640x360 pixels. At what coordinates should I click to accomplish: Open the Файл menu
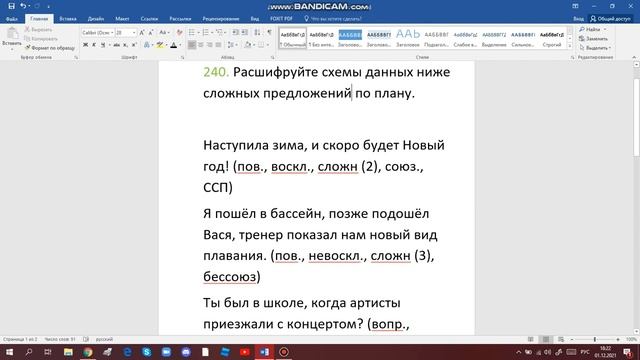(12, 19)
